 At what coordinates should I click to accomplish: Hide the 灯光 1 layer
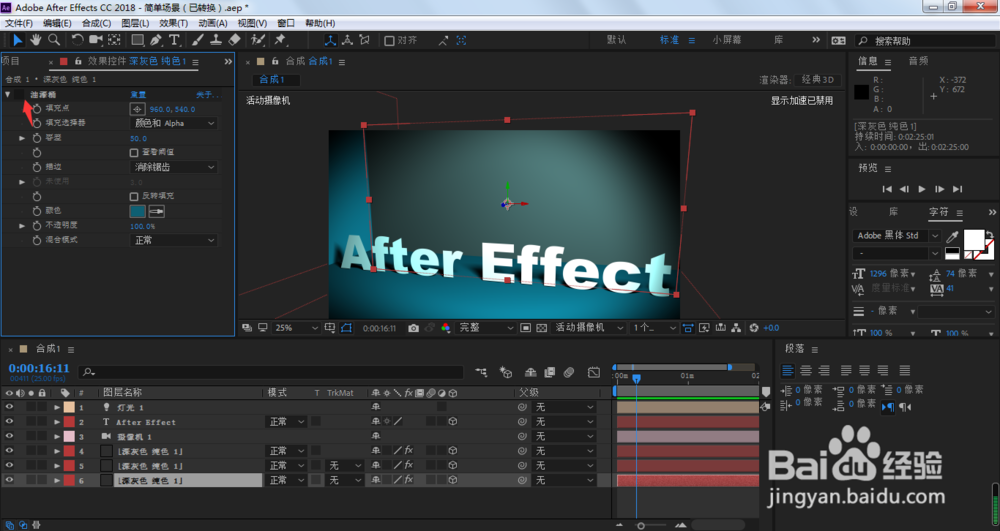coord(9,407)
